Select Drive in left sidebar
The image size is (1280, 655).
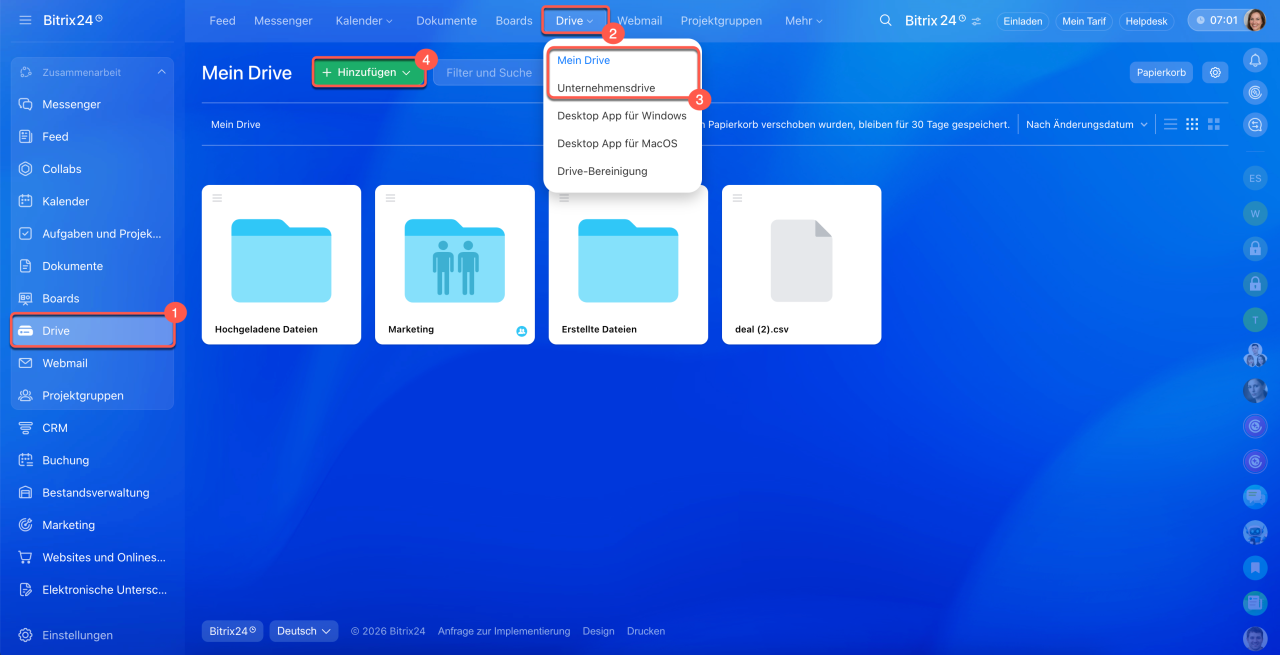93,331
